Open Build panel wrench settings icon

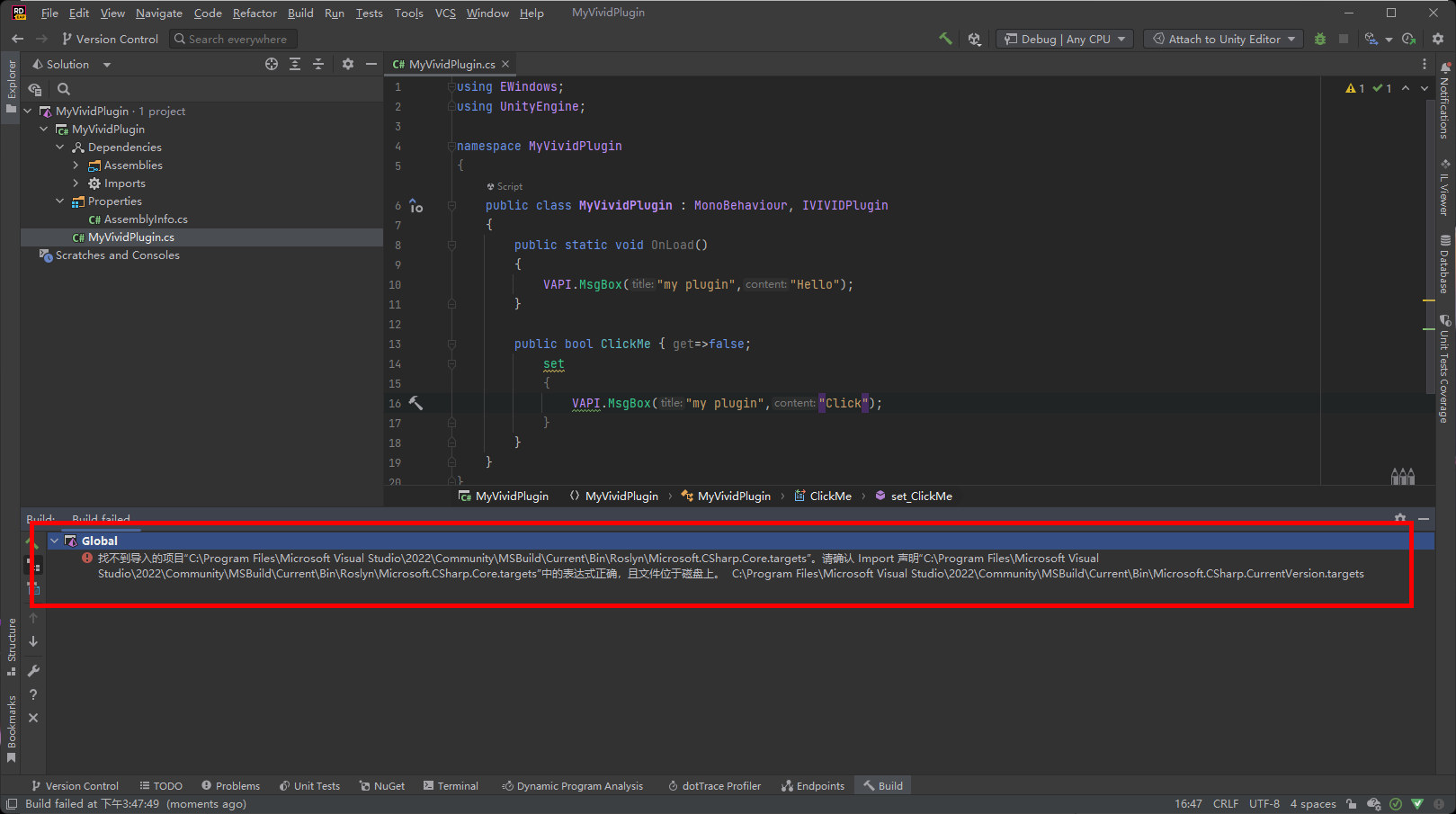coord(33,671)
